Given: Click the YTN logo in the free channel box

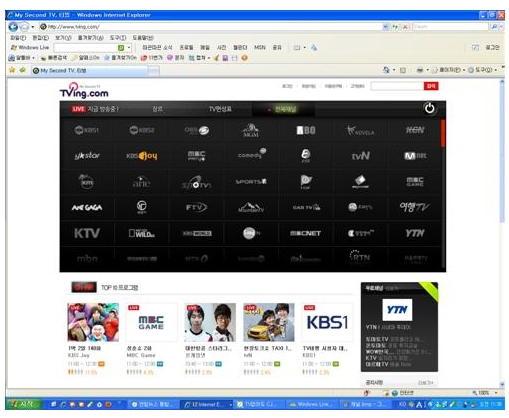Looking at the screenshot, I should [x=397, y=309].
